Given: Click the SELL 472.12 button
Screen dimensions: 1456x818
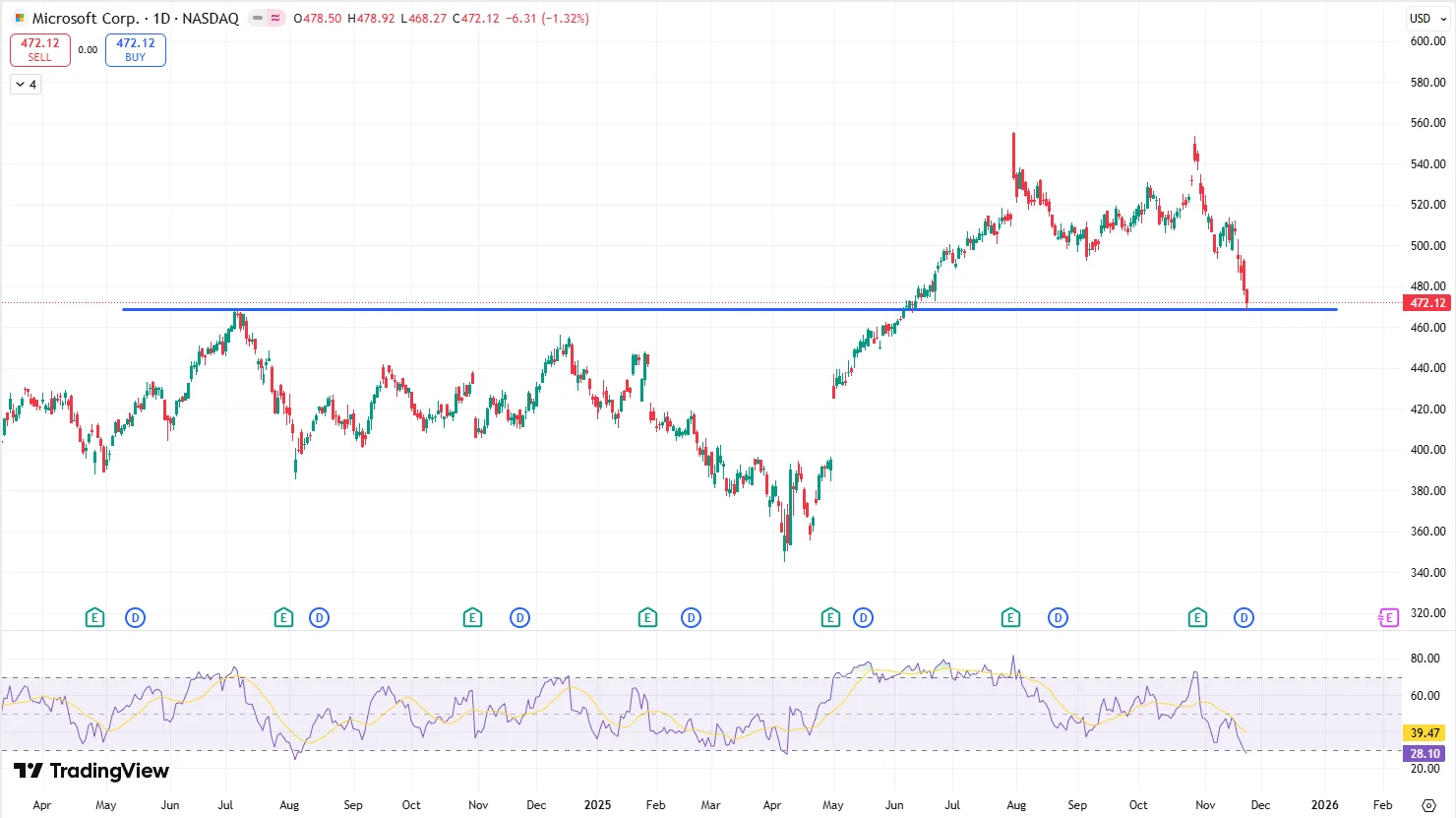Looking at the screenshot, I should pos(40,50).
